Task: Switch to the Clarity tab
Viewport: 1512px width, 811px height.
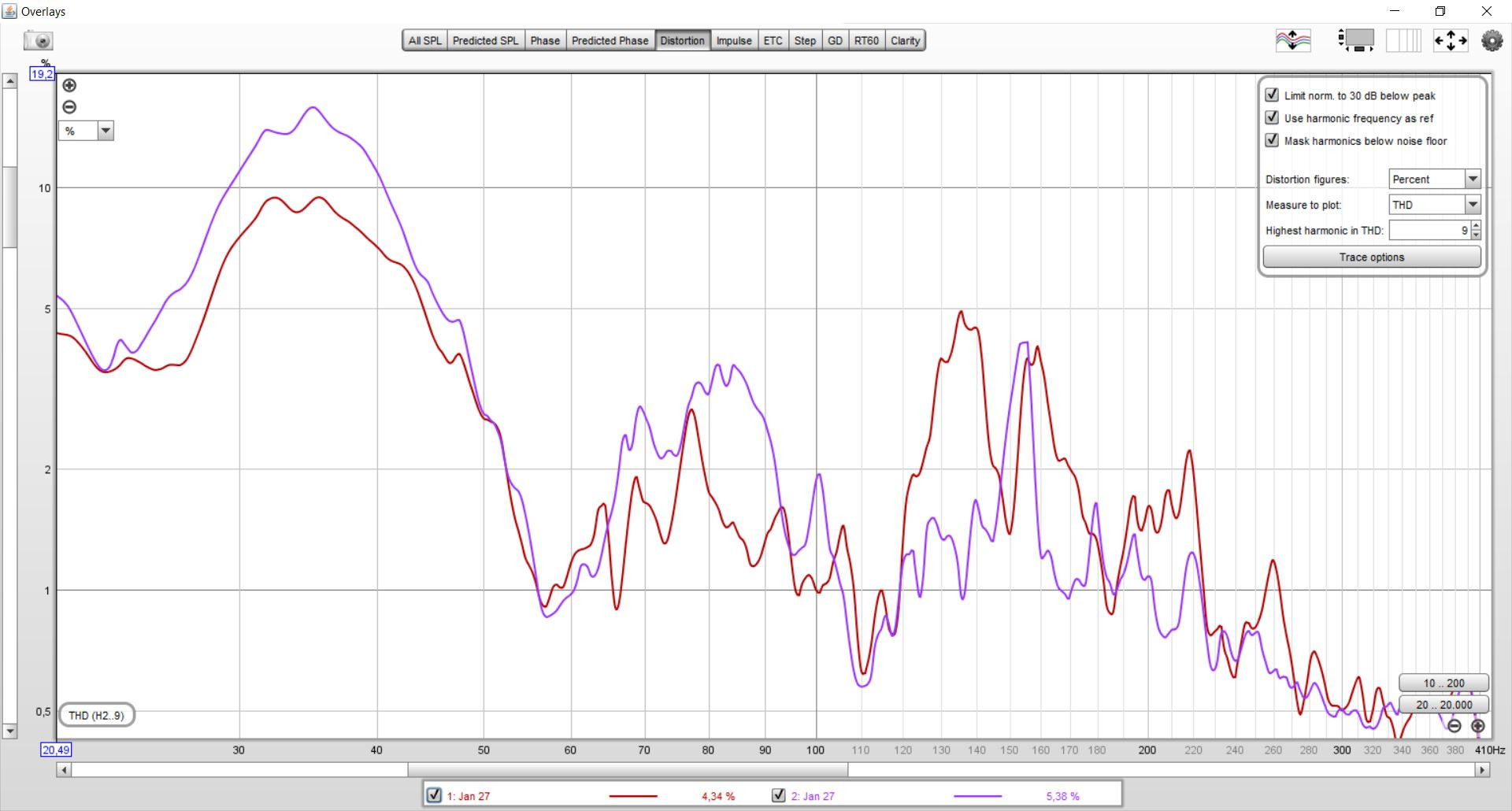Action: coord(906,41)
